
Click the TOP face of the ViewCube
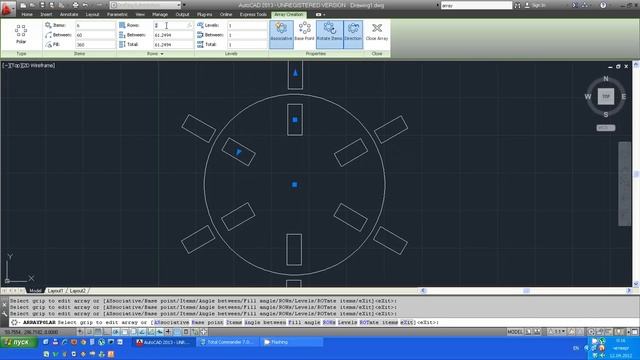point(606,96)
